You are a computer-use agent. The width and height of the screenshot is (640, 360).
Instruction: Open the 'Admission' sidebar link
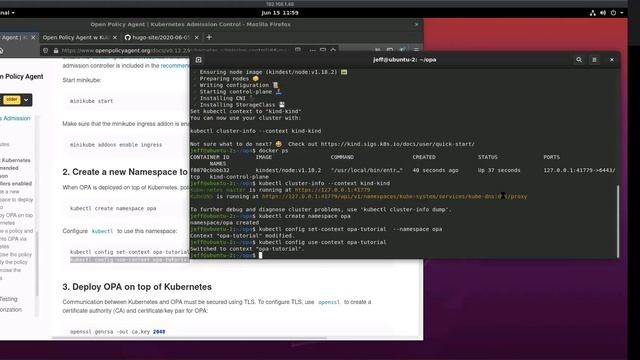pos(16,118)
